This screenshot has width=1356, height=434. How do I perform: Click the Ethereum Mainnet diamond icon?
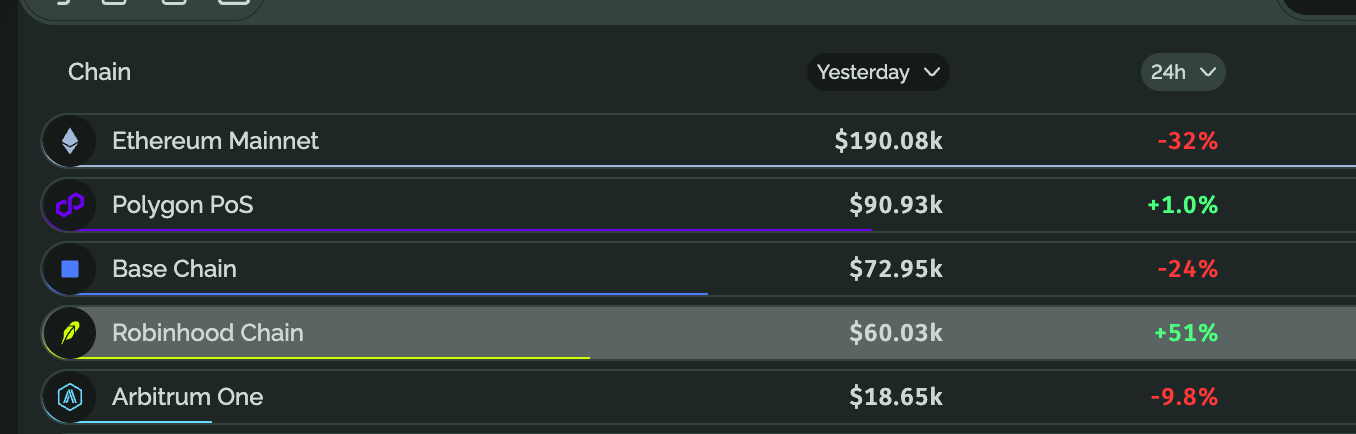pyautogui.click(x=70, y=141)
